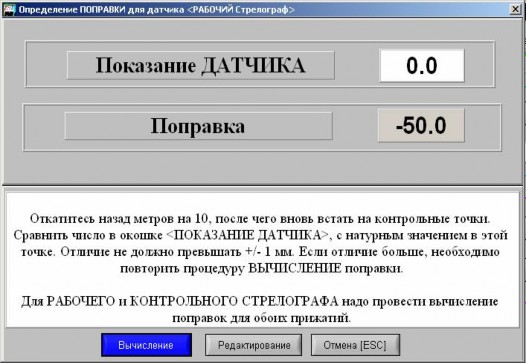The width and height of the screenshot is (526, 363).
Task: Cancel with Отмена [ESC] button
Action: coord(355,345)
